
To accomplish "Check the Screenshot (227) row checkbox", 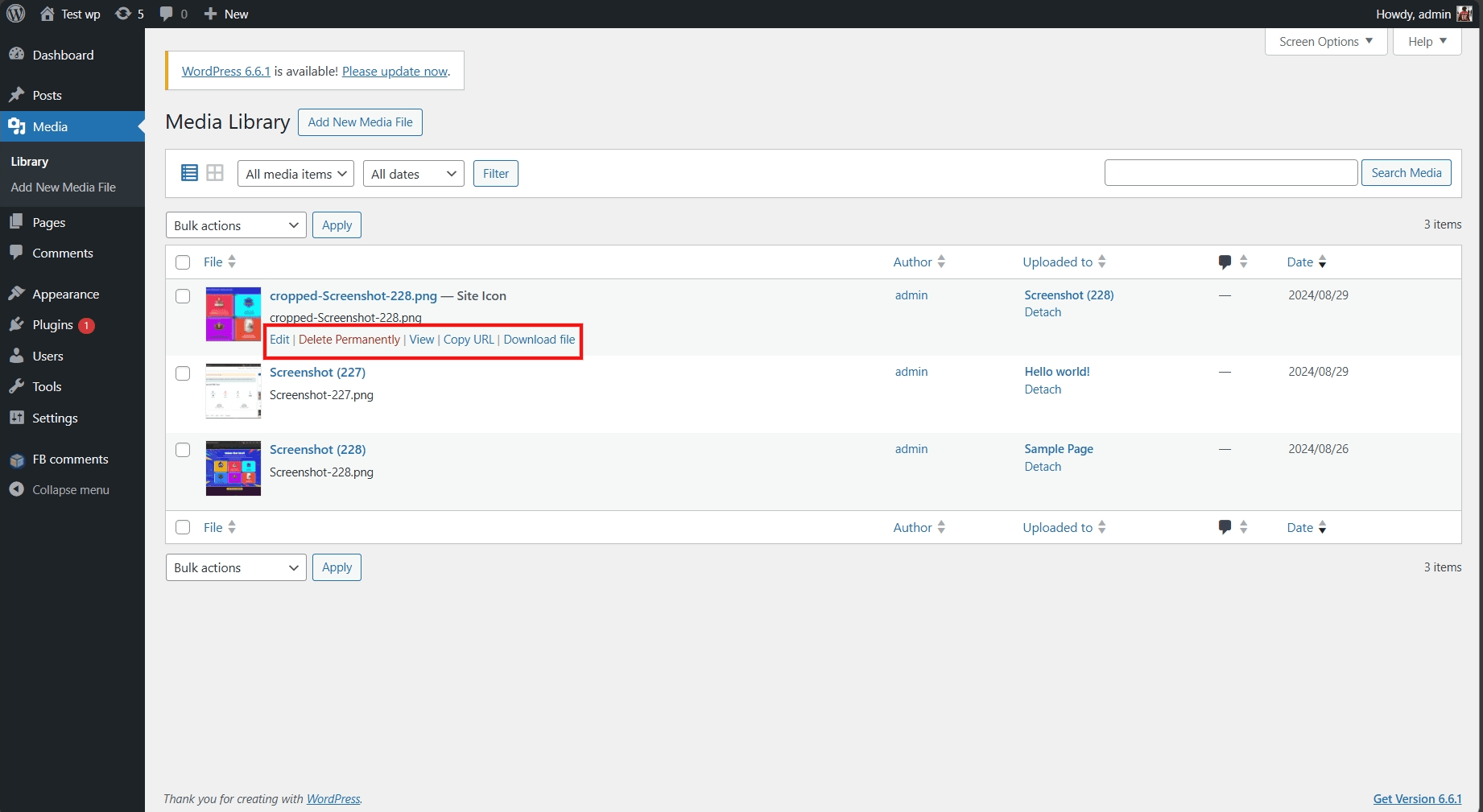I will pyautogui.click(x=183, y=373).
